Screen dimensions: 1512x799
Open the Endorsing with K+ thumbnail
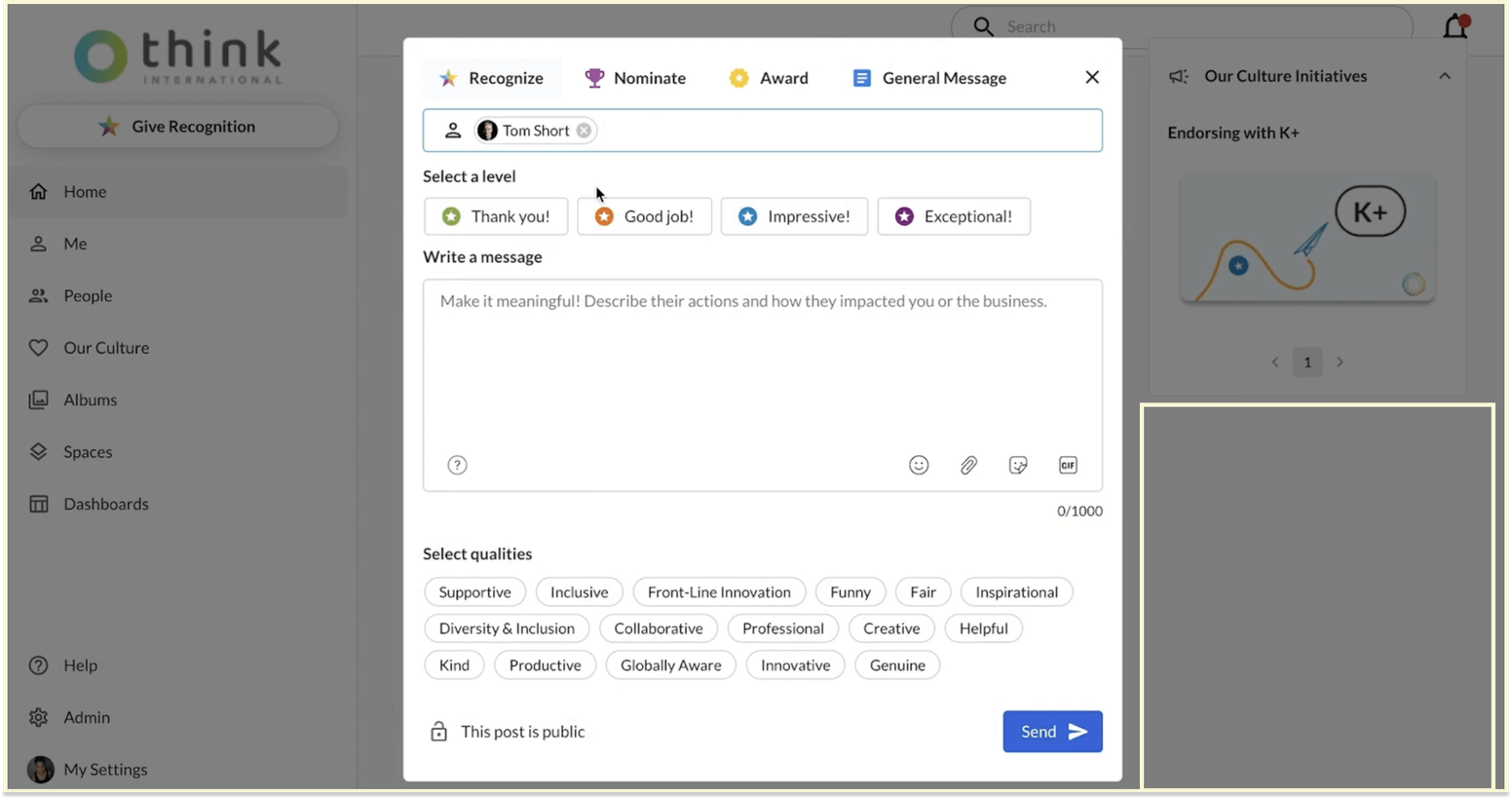point(1307,238)
